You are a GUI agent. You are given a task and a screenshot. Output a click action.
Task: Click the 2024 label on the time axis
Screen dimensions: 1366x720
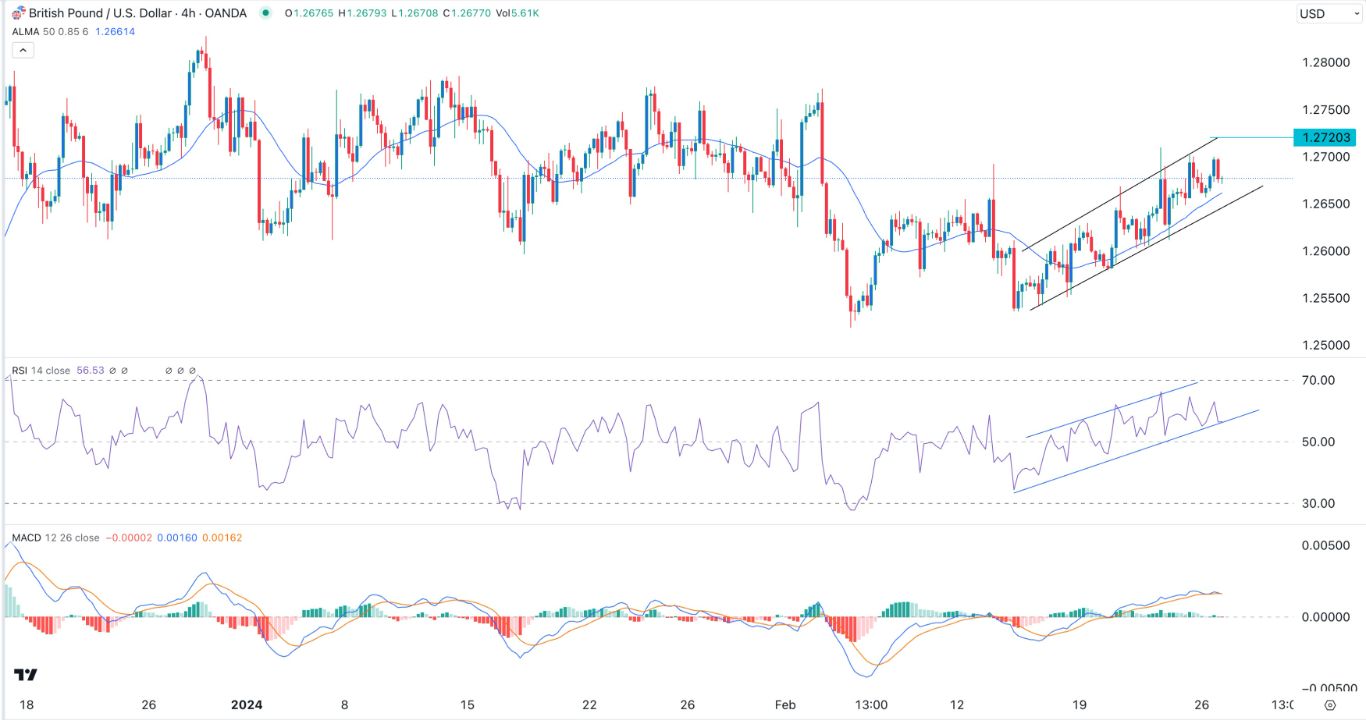(245, 705)
